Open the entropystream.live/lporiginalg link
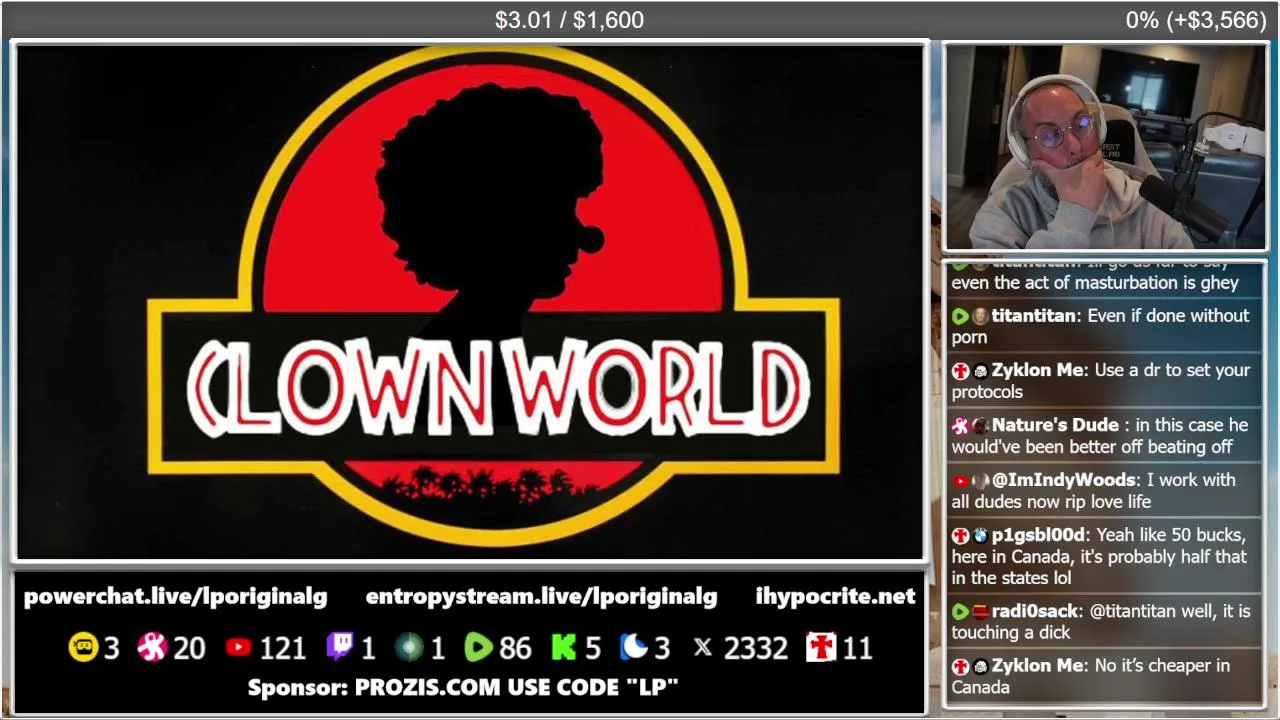This screenshot has width=1280, height=720. pos(541,597)
